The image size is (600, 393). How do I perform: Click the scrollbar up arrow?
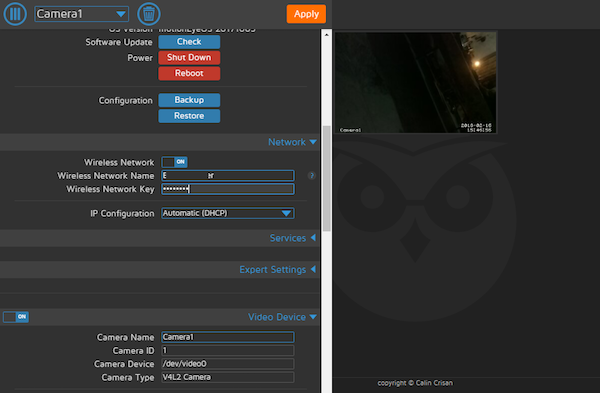click(326, 34)
